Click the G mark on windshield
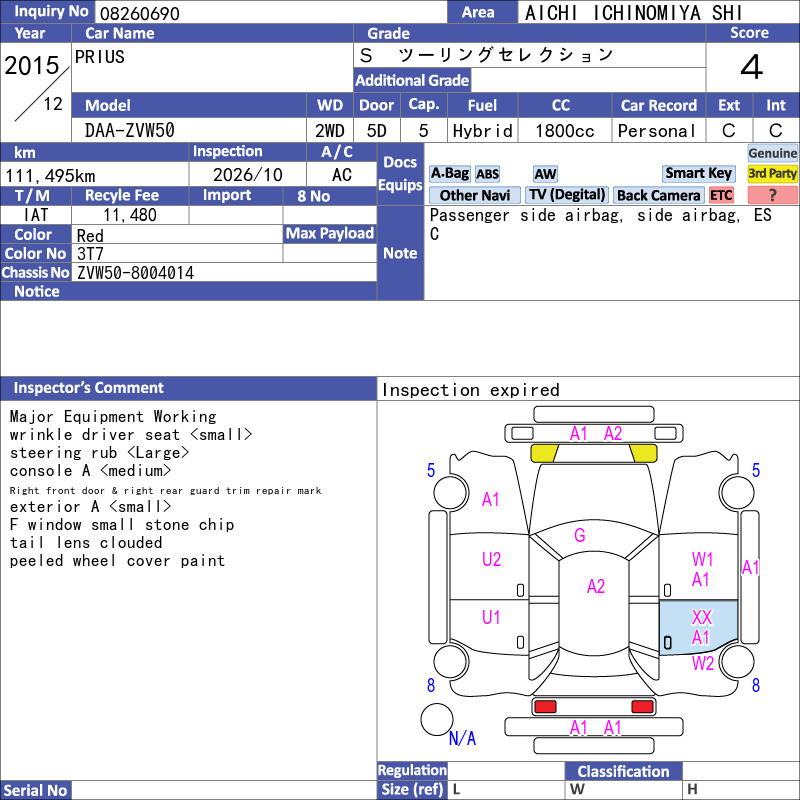Viewport: 800px width, 800px height. tap(580, 535)
